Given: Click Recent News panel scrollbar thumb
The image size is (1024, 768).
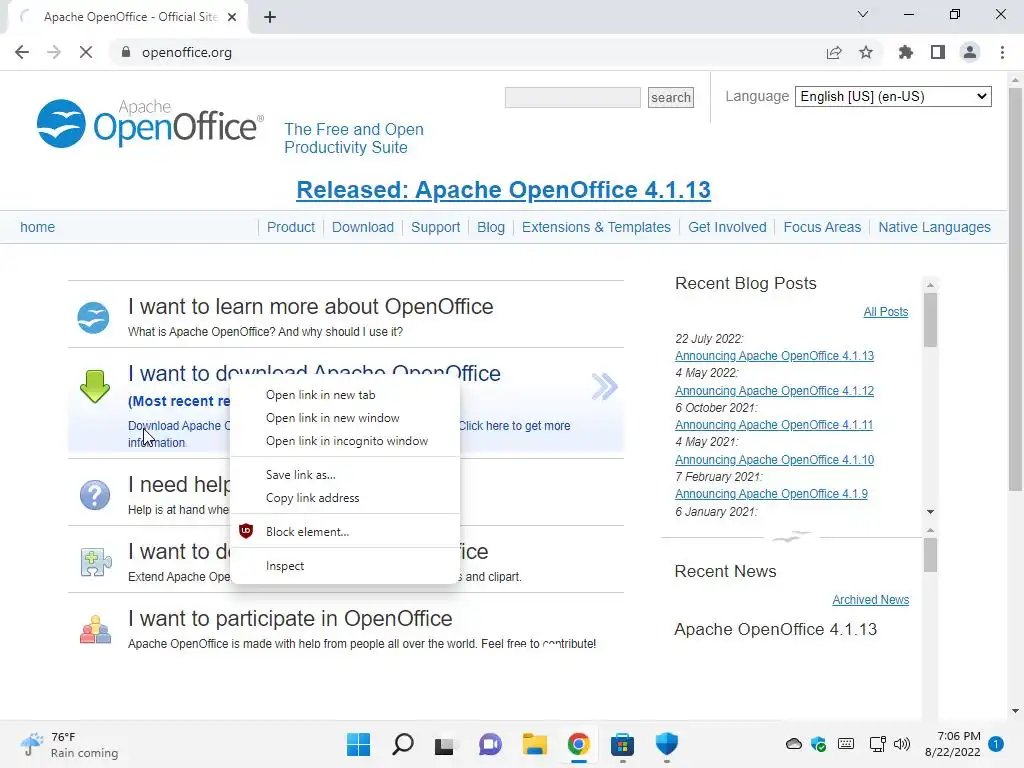Looking at the screenshot, I should pyautogui.click(x=931, y=554).
